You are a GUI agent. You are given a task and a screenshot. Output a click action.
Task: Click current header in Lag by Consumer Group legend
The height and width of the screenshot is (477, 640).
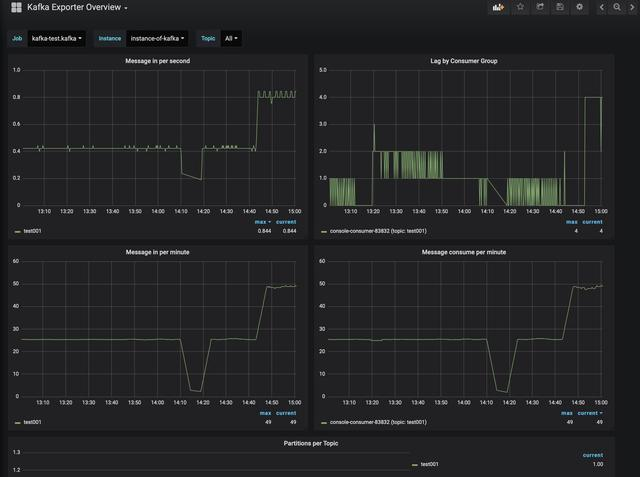click(x=592, y=222)
